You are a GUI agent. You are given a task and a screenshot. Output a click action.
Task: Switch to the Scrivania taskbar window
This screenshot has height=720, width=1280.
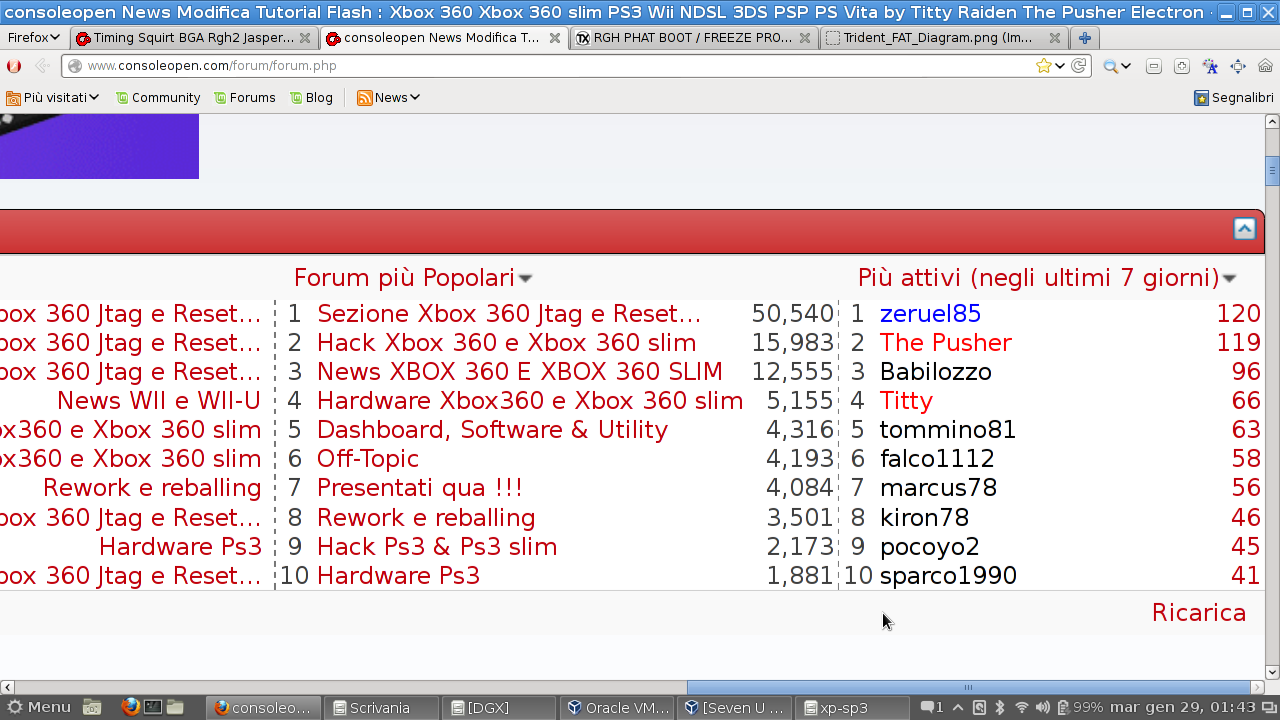[380, 708]
